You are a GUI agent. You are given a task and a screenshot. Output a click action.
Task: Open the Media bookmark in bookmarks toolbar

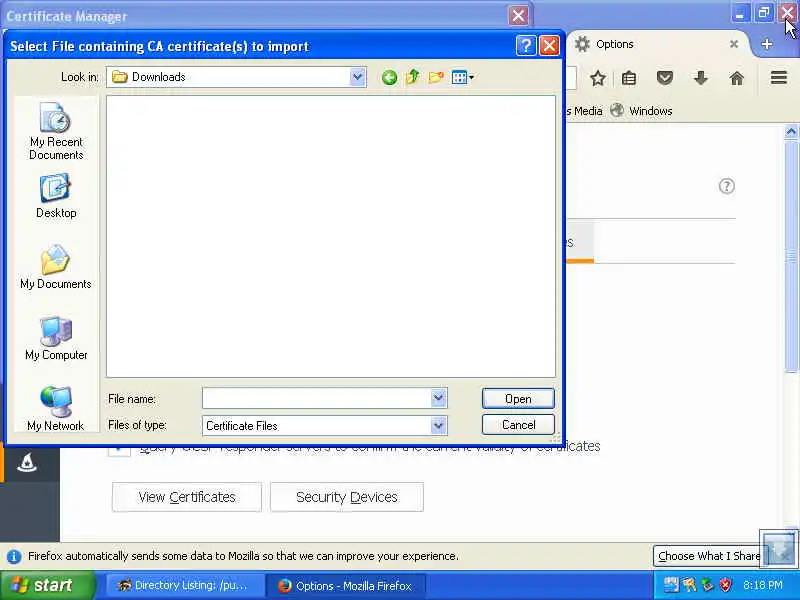587,111
